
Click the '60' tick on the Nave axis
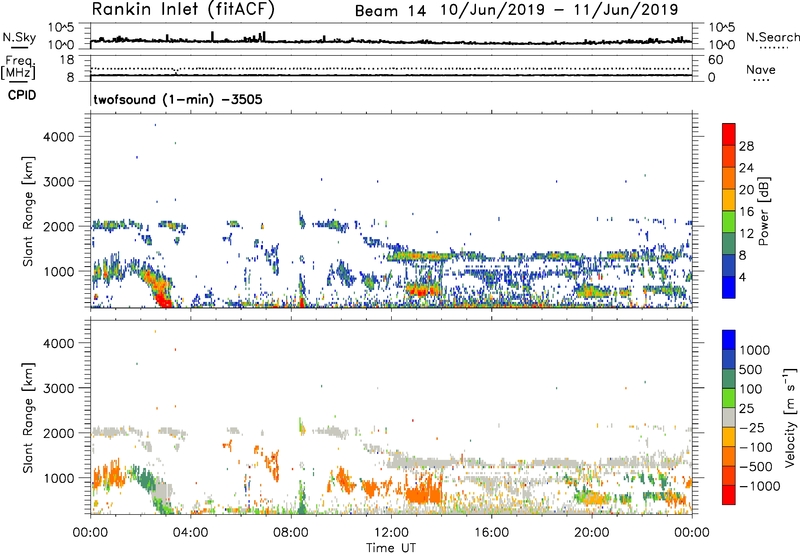[x=715, y=60]
